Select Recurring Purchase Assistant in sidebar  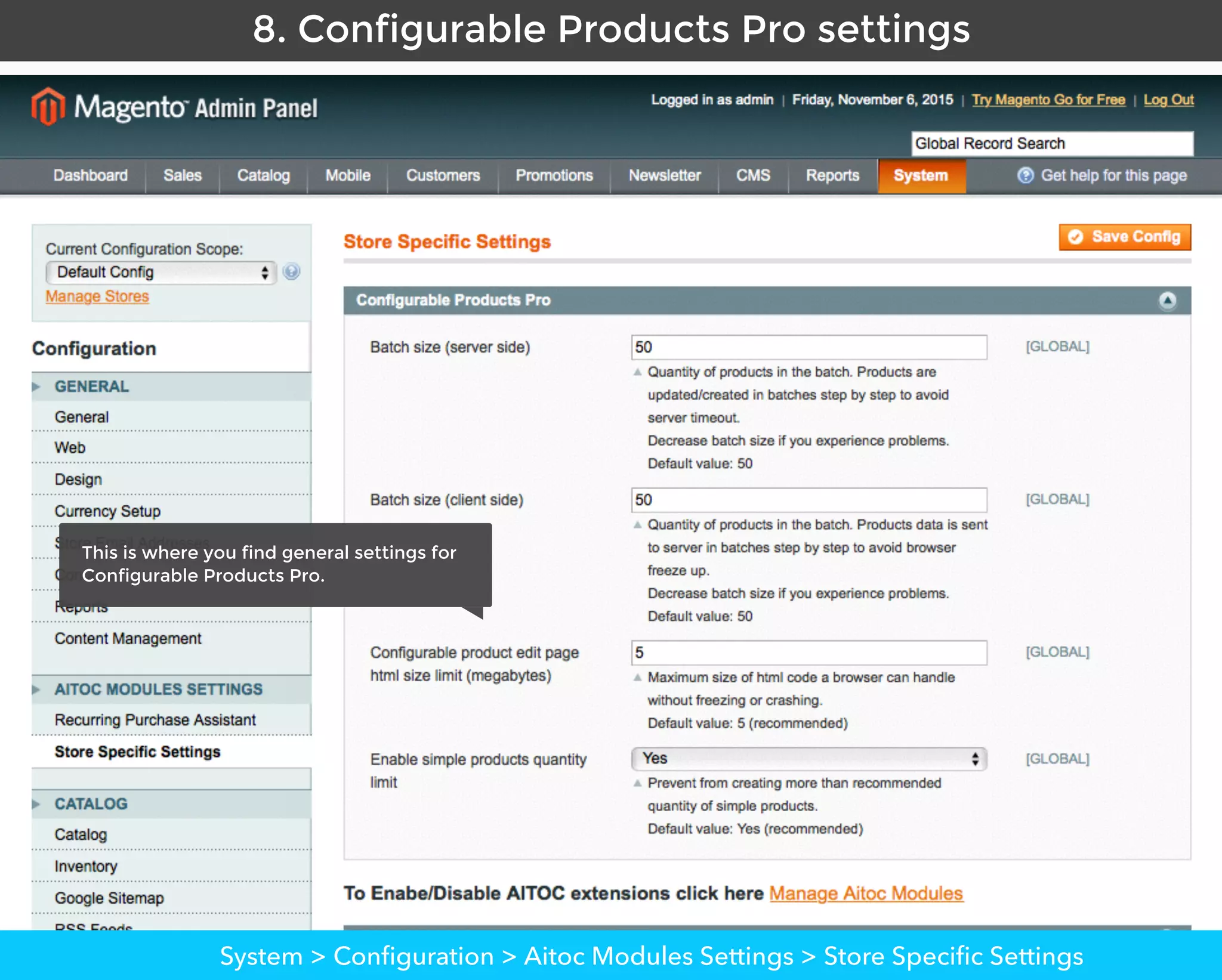pos(171,720)
